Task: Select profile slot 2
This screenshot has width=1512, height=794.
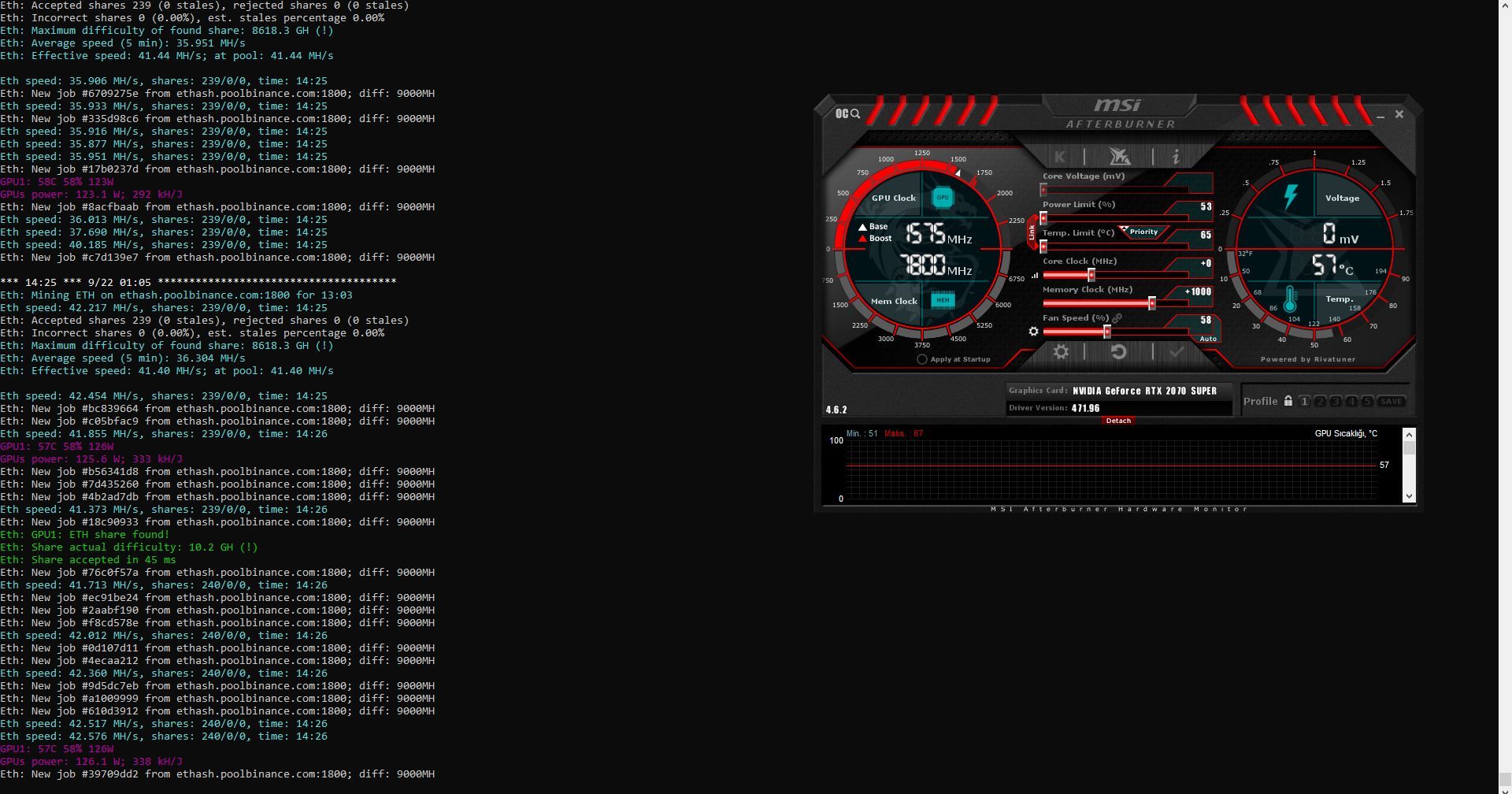Action: point(1320,402)
